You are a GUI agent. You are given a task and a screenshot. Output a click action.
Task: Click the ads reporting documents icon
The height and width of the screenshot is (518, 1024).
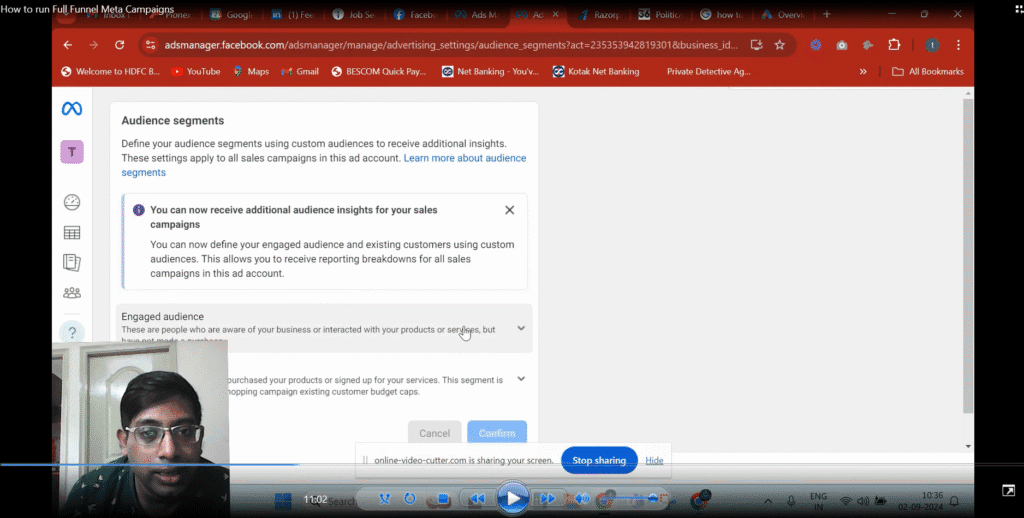coord(72,262)
